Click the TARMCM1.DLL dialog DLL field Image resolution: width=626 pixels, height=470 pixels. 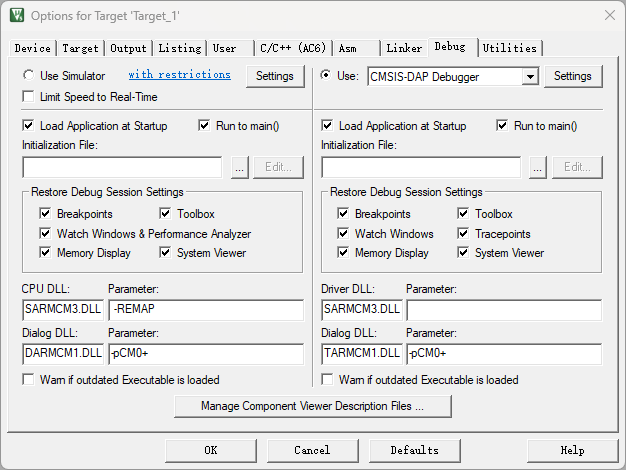click(x=362, y=354)
